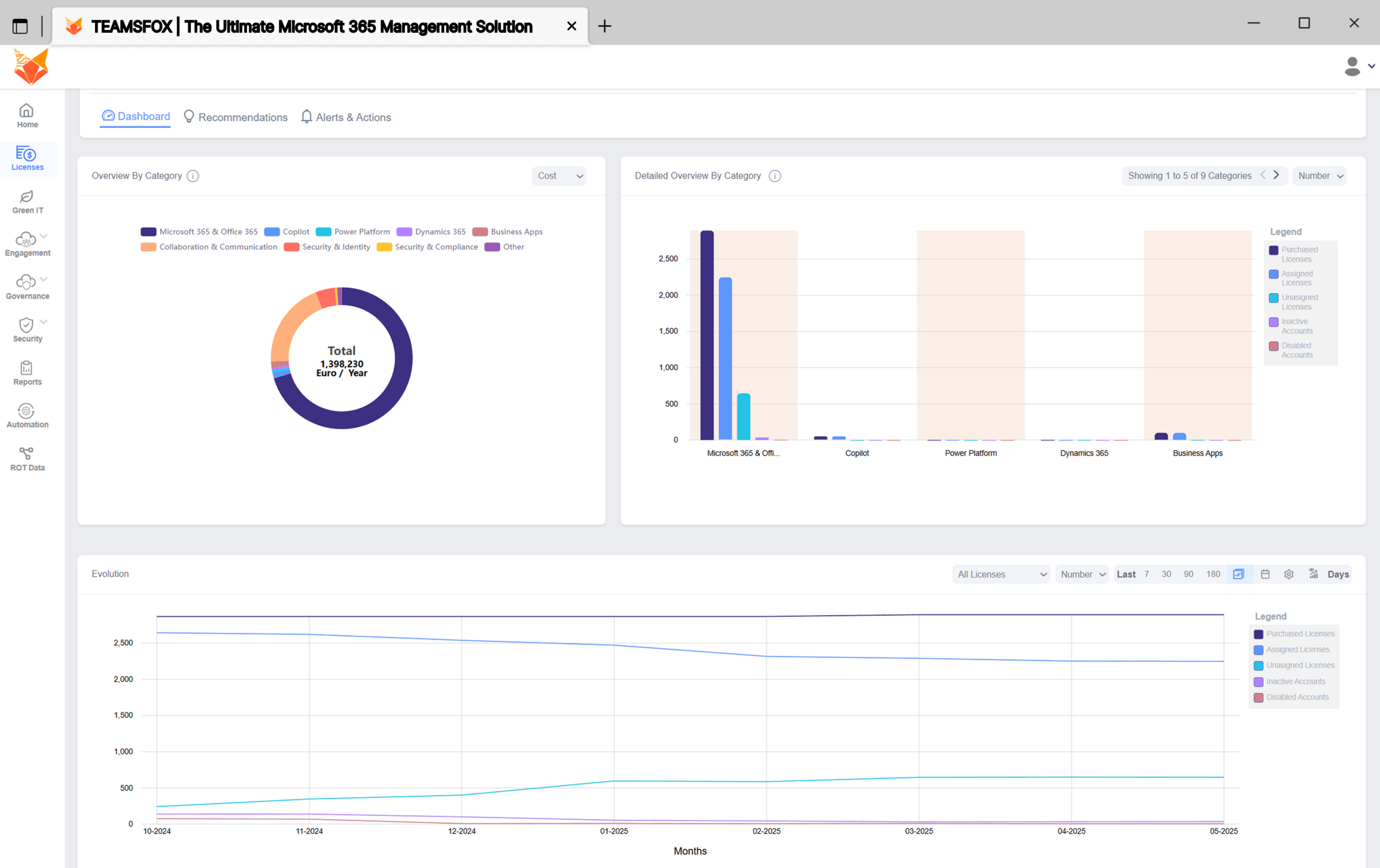Open the Automation section

coord(27,415)
